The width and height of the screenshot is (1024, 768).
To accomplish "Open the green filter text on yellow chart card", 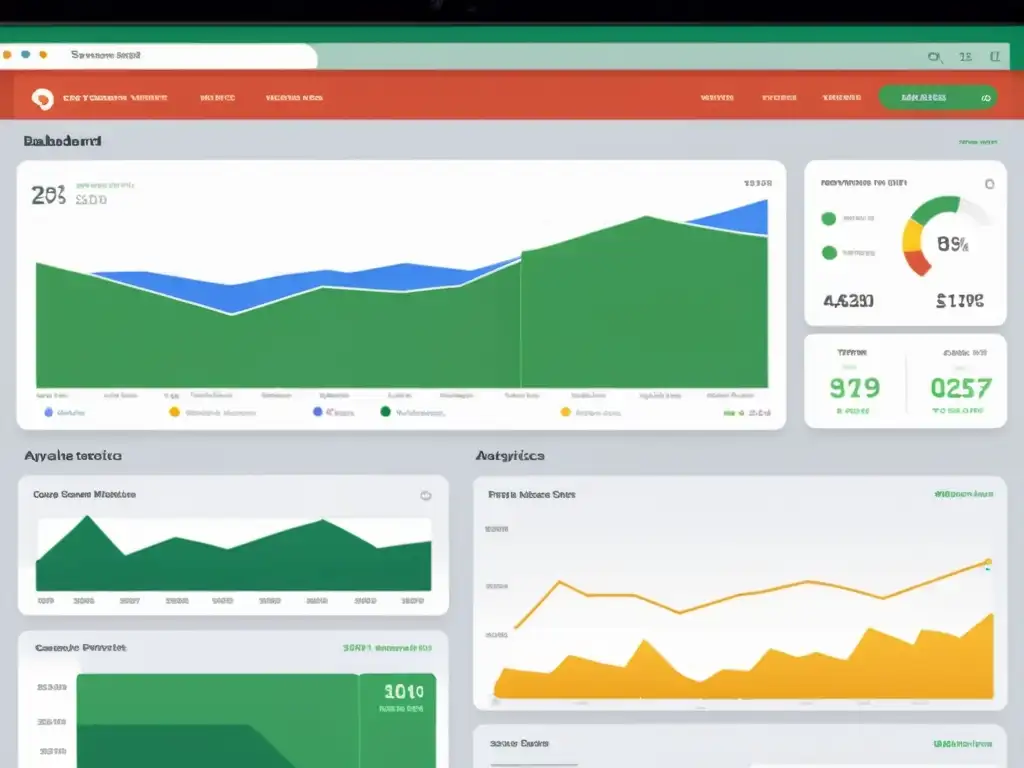I will (x=963, y=494).
